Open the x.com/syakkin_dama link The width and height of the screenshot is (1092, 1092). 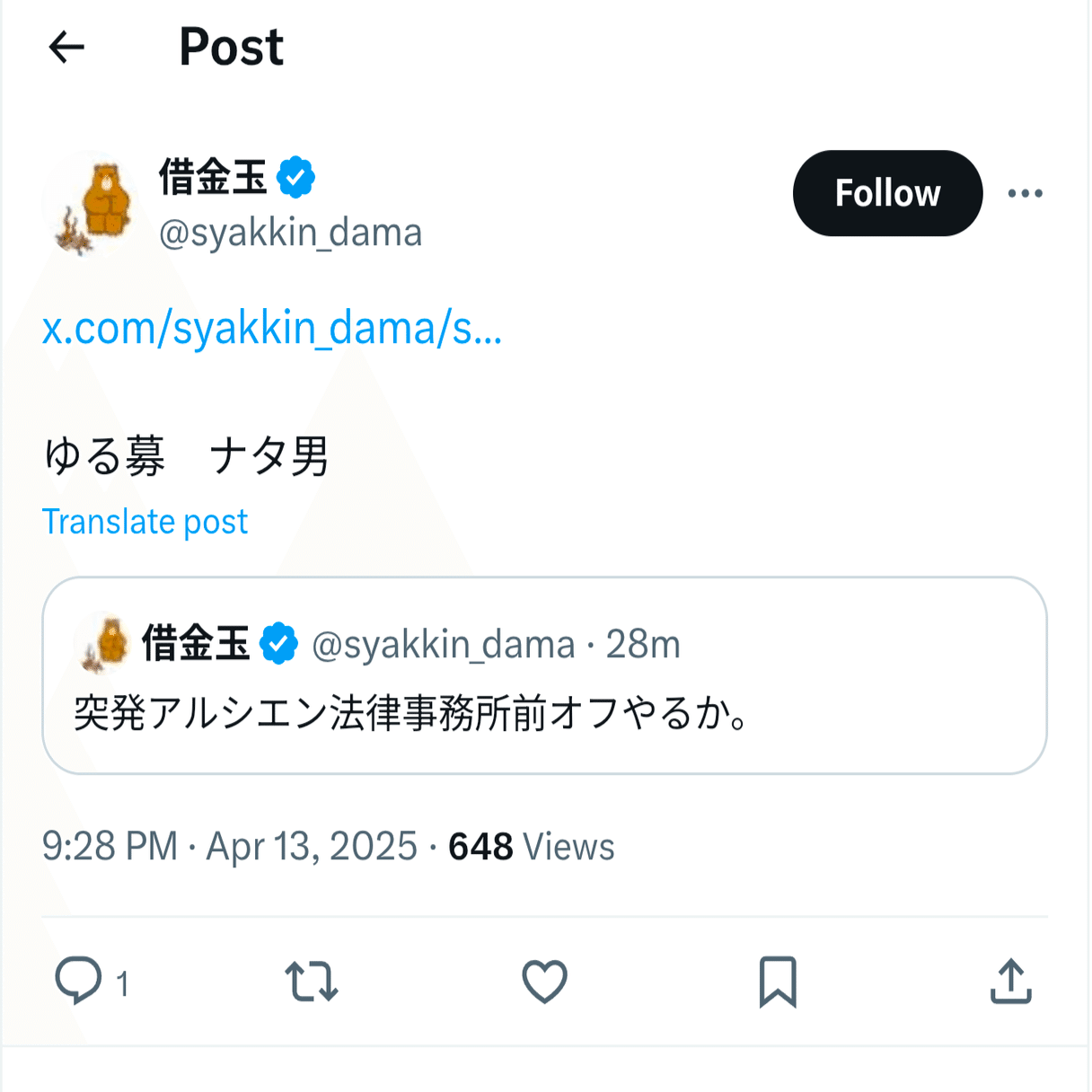click(272, 329)
